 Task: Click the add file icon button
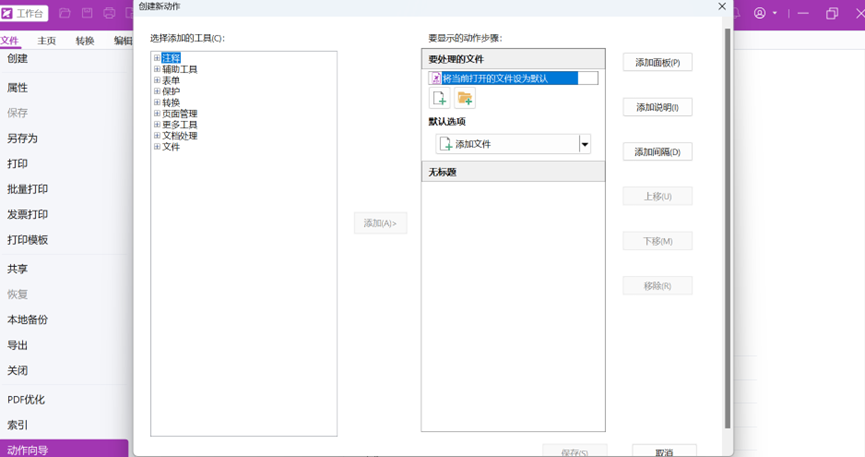point(439,98)
